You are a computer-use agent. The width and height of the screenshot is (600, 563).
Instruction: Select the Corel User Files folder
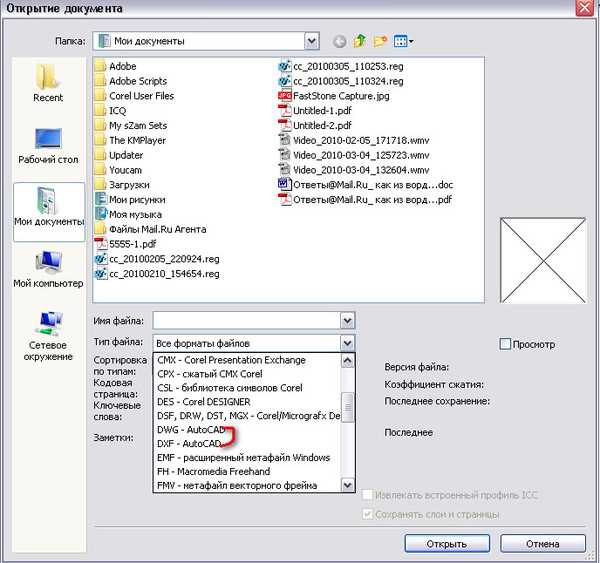click(134, 96)
